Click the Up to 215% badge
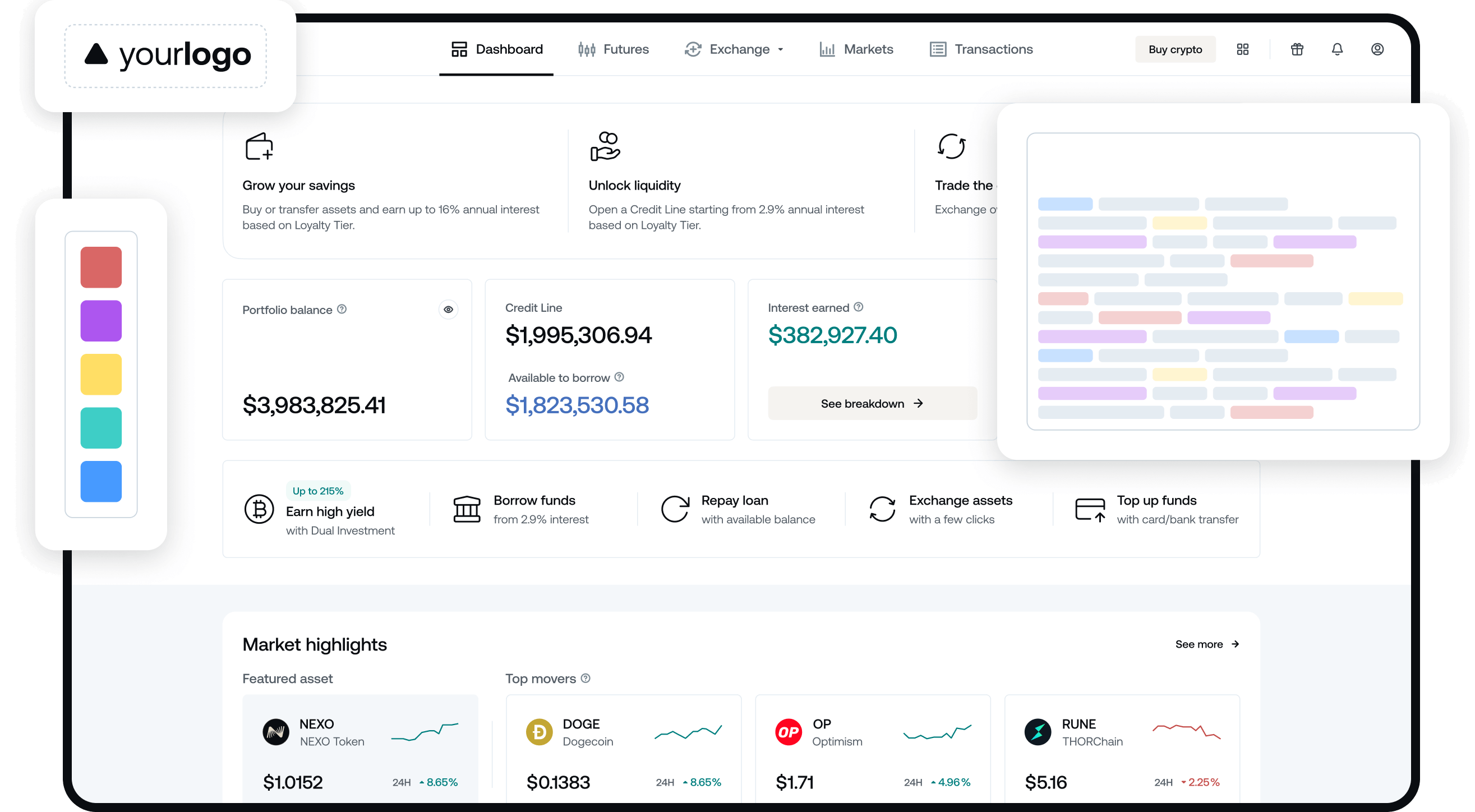This screenshot has width=1475, height=812. coord(318,491)
